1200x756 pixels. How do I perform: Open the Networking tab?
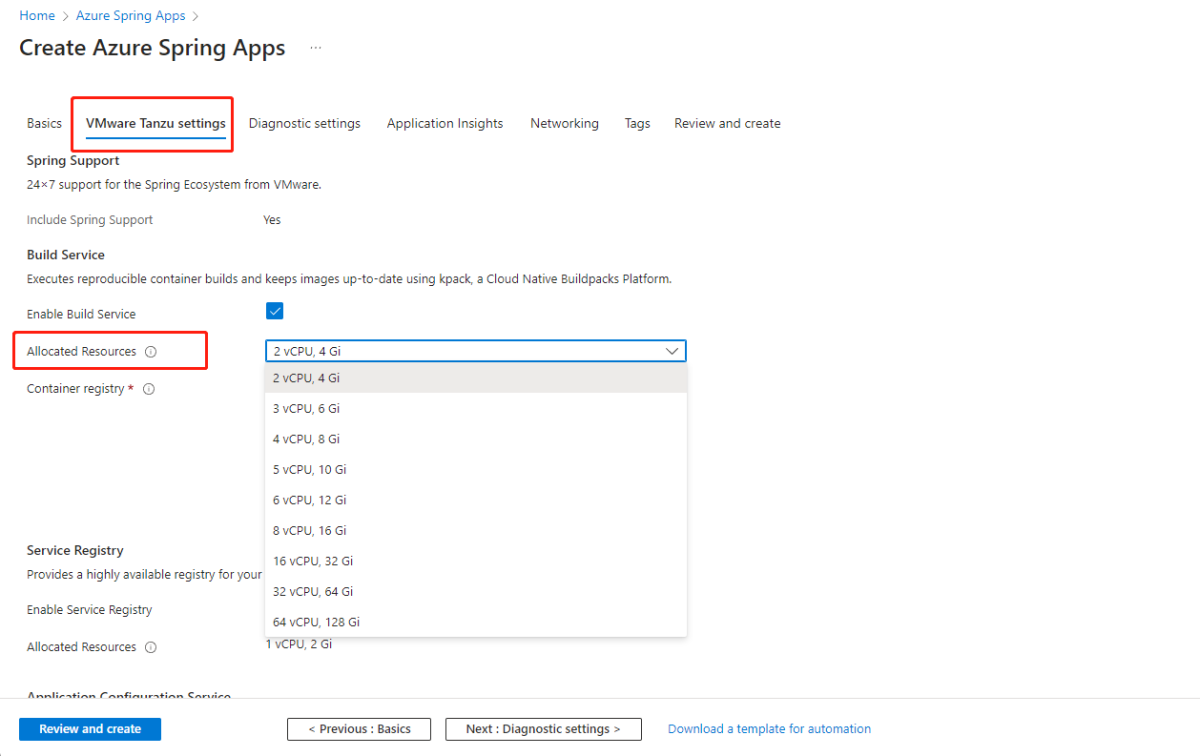pos(565,124)
